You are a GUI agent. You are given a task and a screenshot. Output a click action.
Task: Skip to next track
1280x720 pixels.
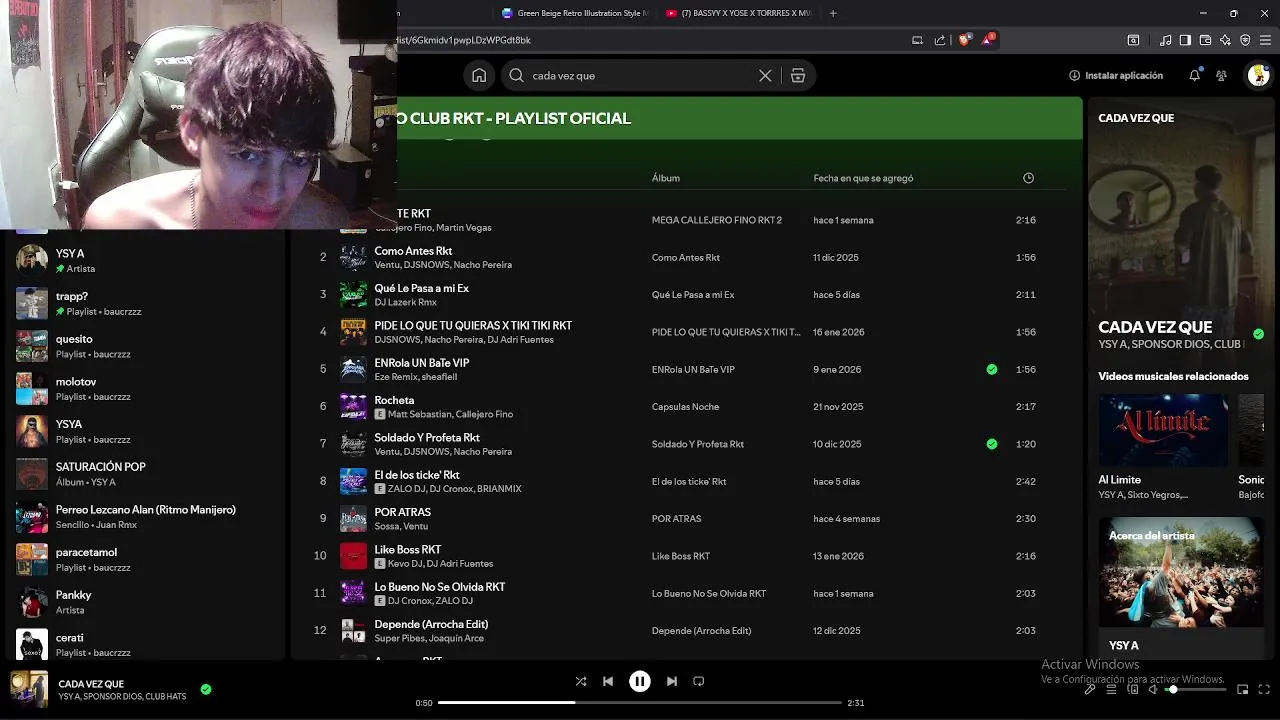(x=672, y=681)
